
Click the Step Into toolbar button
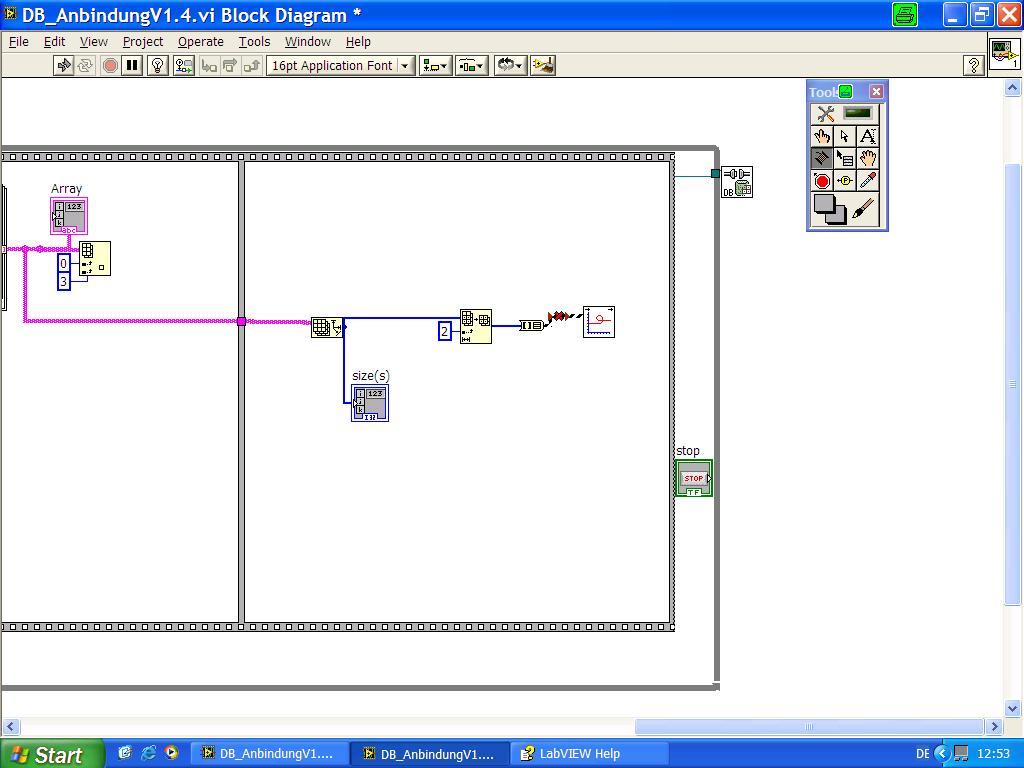point(209,65)
